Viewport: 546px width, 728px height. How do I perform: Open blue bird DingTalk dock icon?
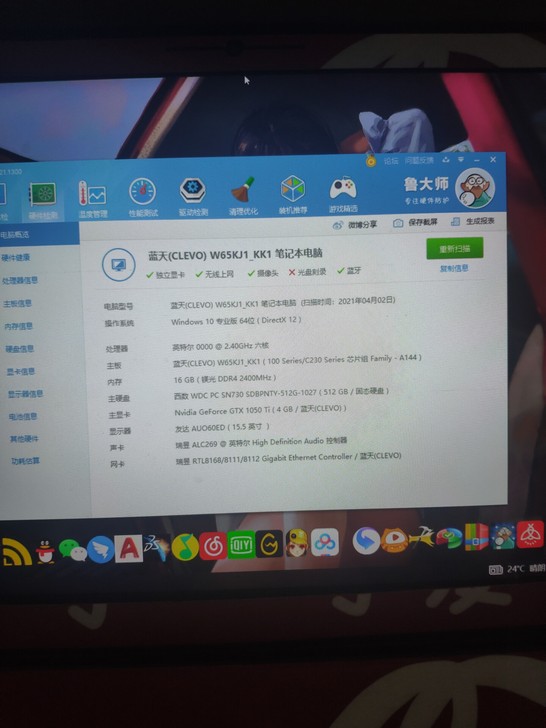pyautogui.click(x=100, y=550)
